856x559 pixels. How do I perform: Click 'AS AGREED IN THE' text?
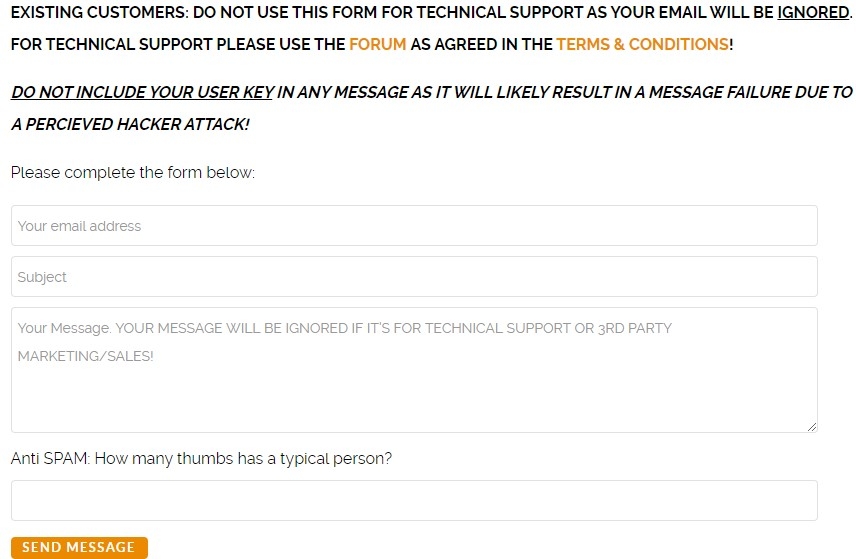coord(481,45)
